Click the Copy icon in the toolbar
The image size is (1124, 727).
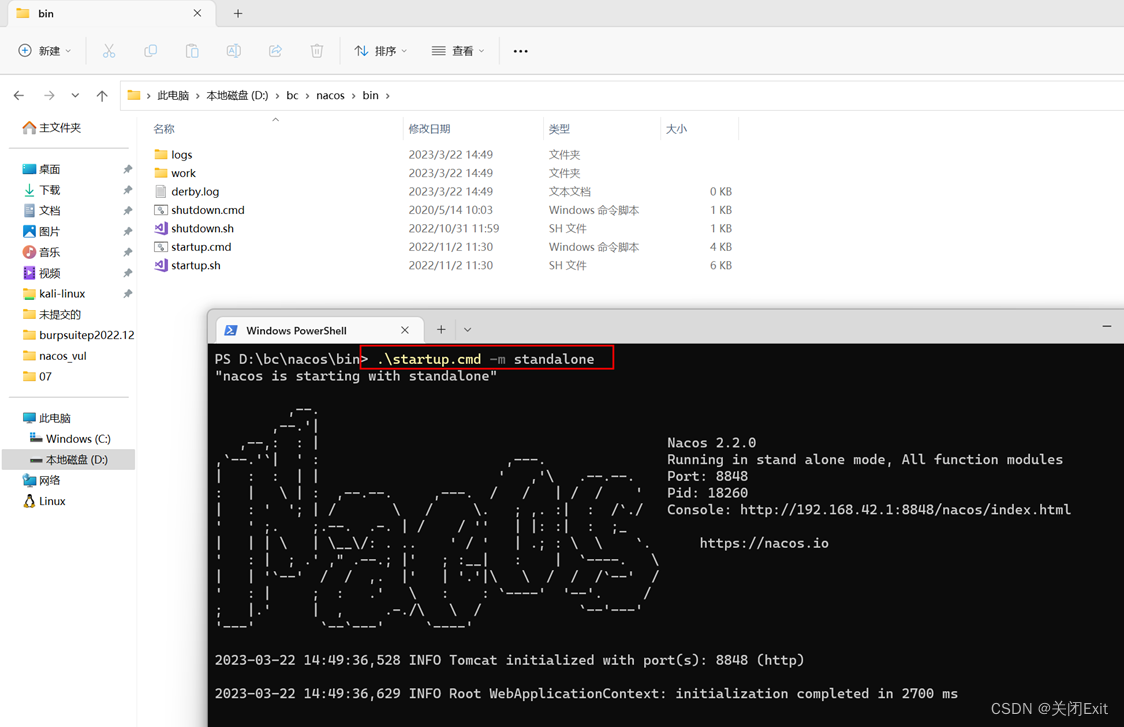[x=152, y=51]
